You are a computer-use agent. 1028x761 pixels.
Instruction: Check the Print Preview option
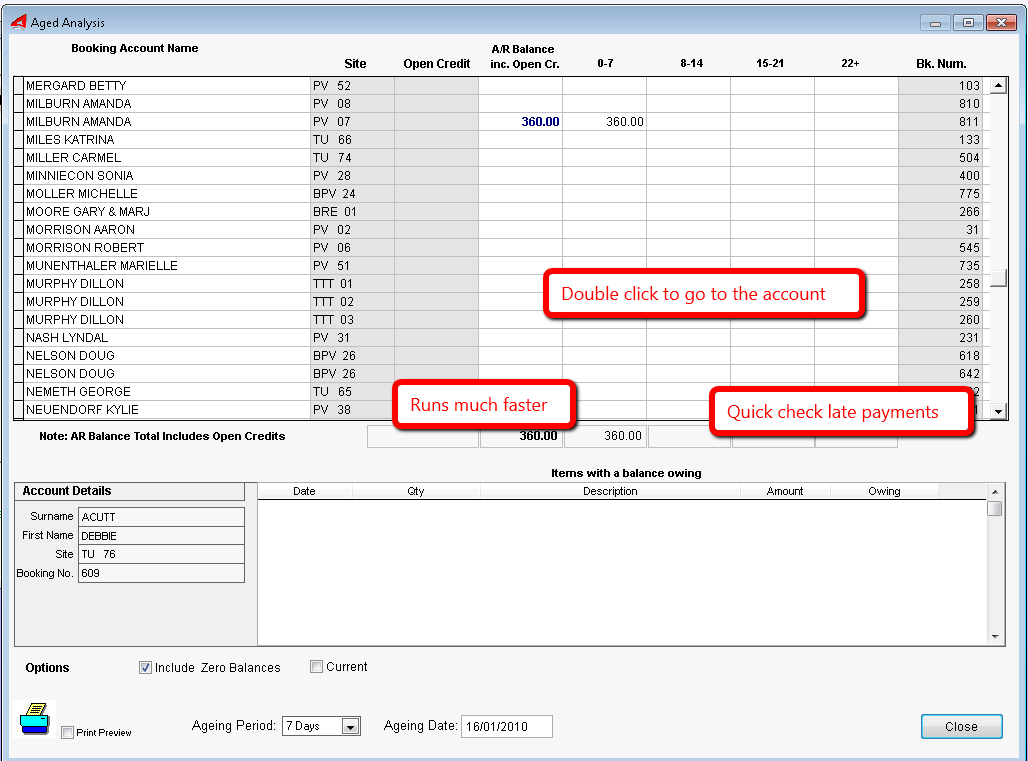coord(68,733)
